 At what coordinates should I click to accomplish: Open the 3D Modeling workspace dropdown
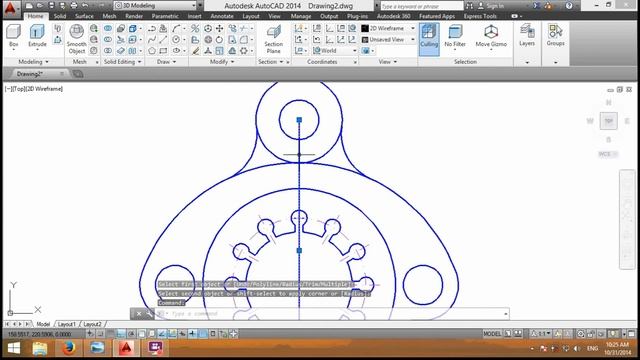click(x=155, y=6)
